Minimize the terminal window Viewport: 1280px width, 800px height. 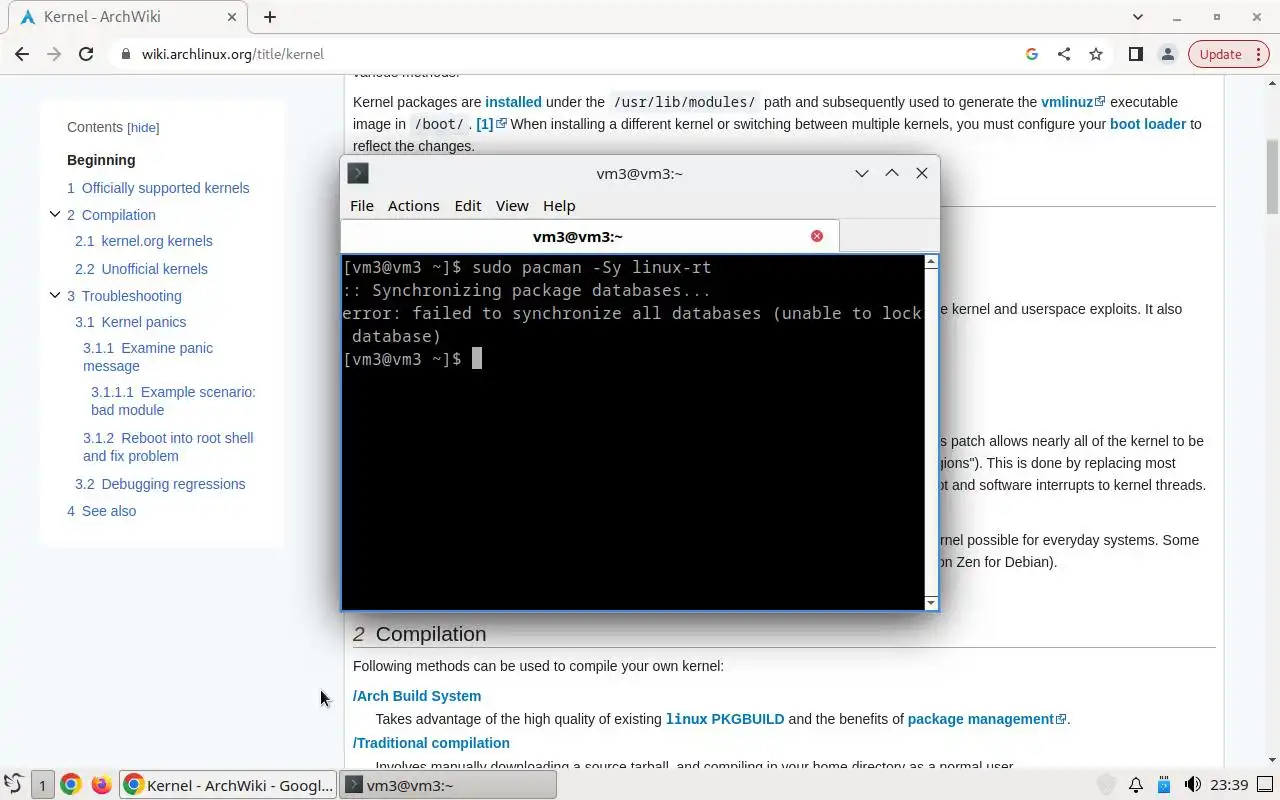(x=861, y=173)
